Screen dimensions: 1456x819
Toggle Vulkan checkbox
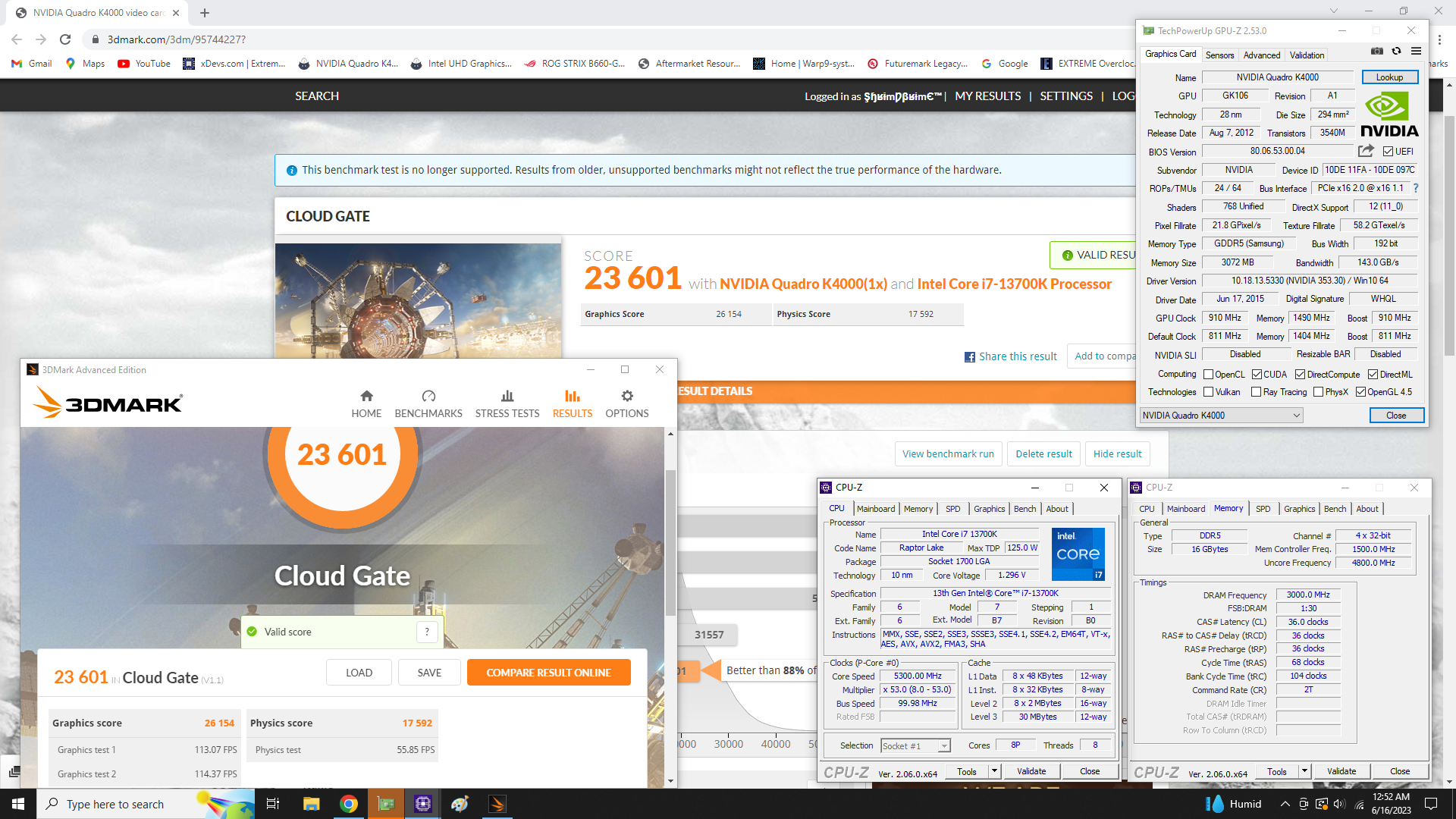1209,392
